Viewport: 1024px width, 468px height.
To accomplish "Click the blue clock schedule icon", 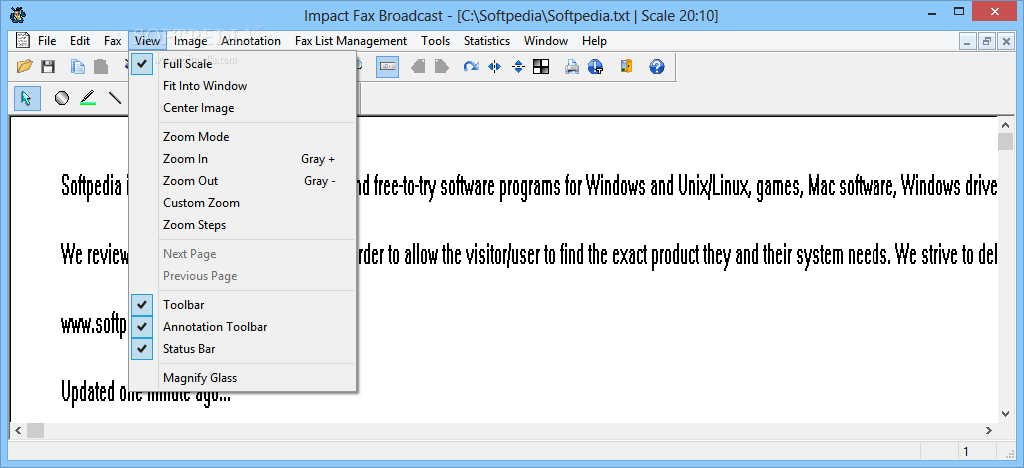I will (595, 66).
